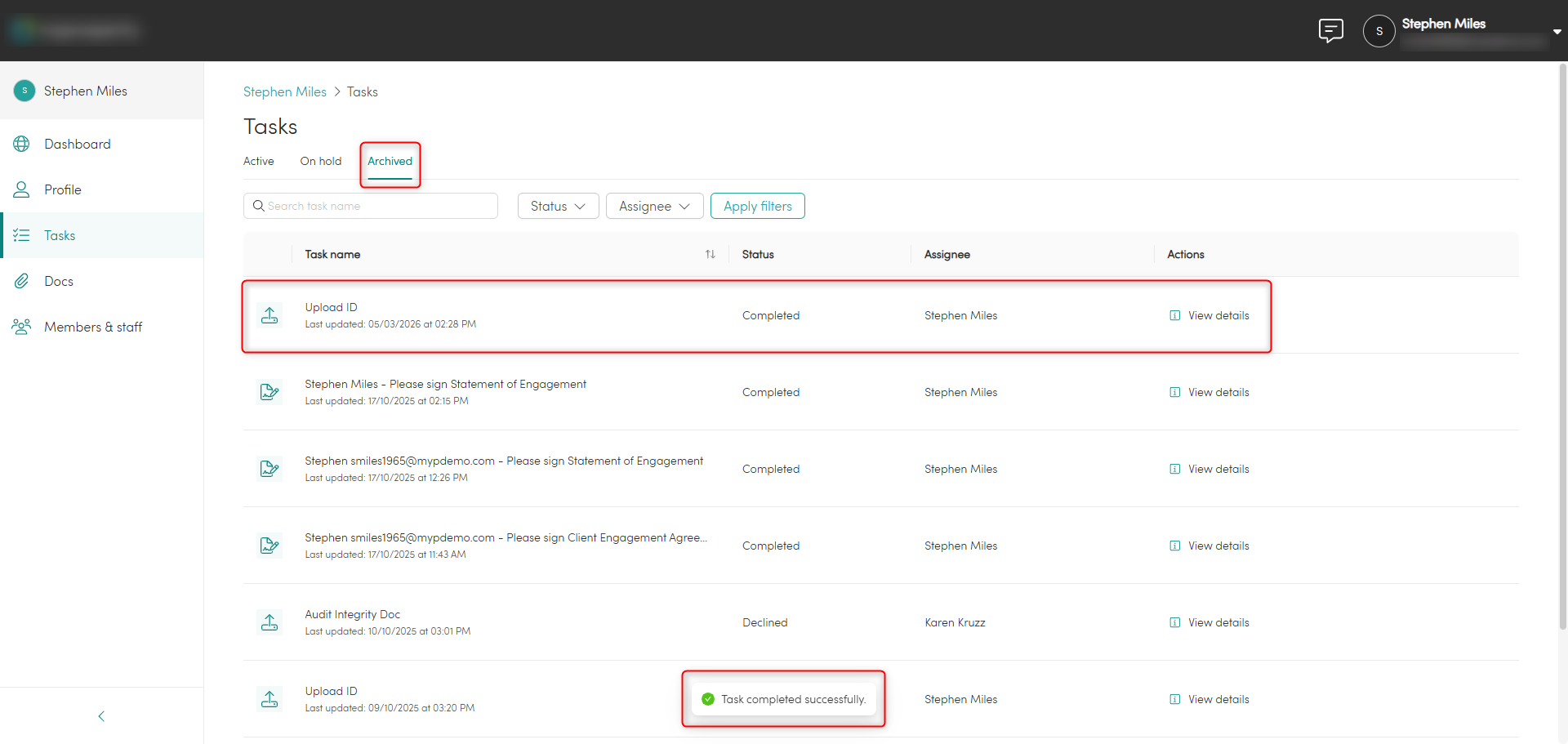Click sign icon for Stephen Miles Statement task
The height and width of the screenshot is (744, 1568).
pos(269,392)
